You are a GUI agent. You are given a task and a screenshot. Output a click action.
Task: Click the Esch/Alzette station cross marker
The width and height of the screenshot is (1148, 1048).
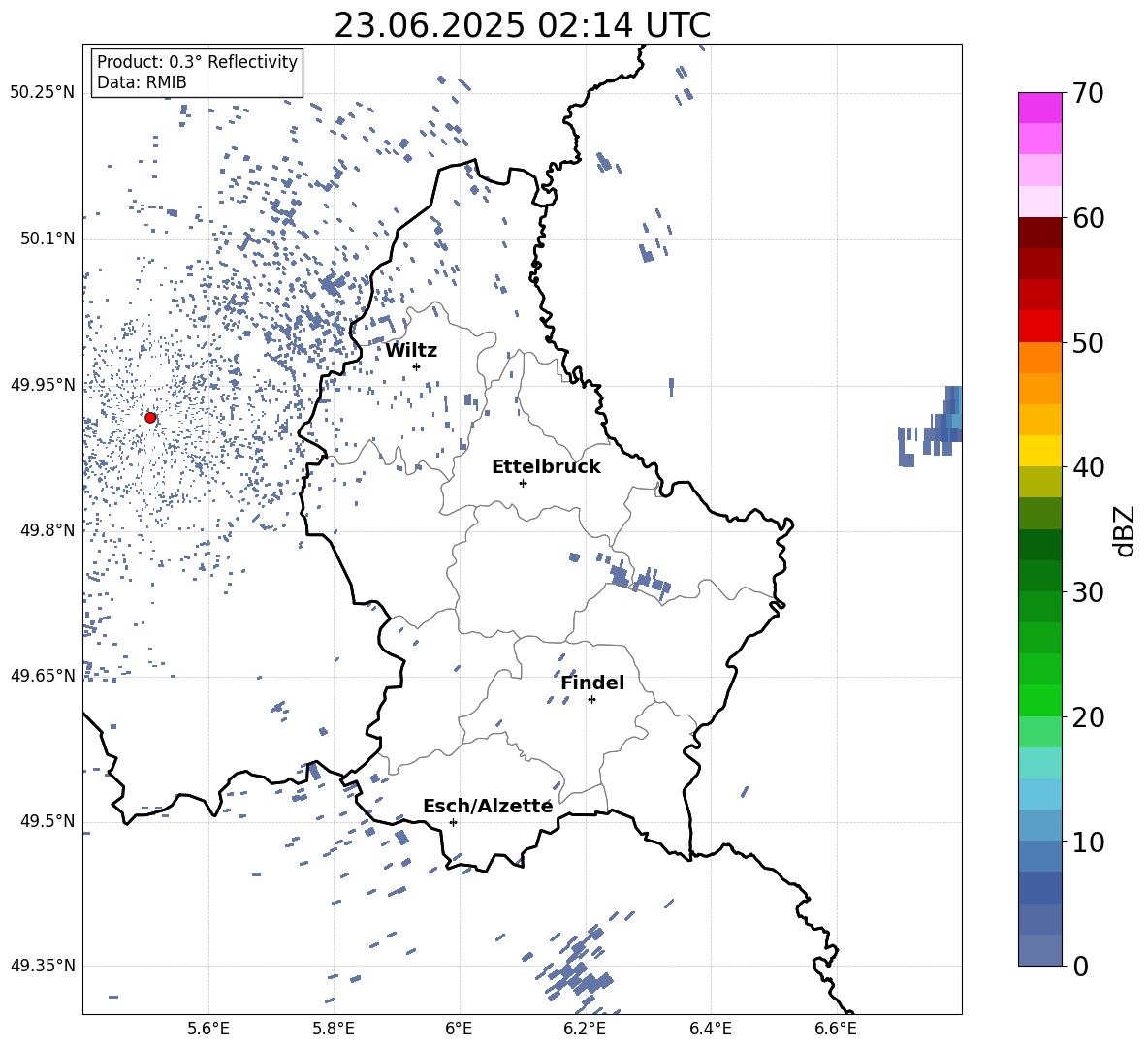click(x=453, y=822)
